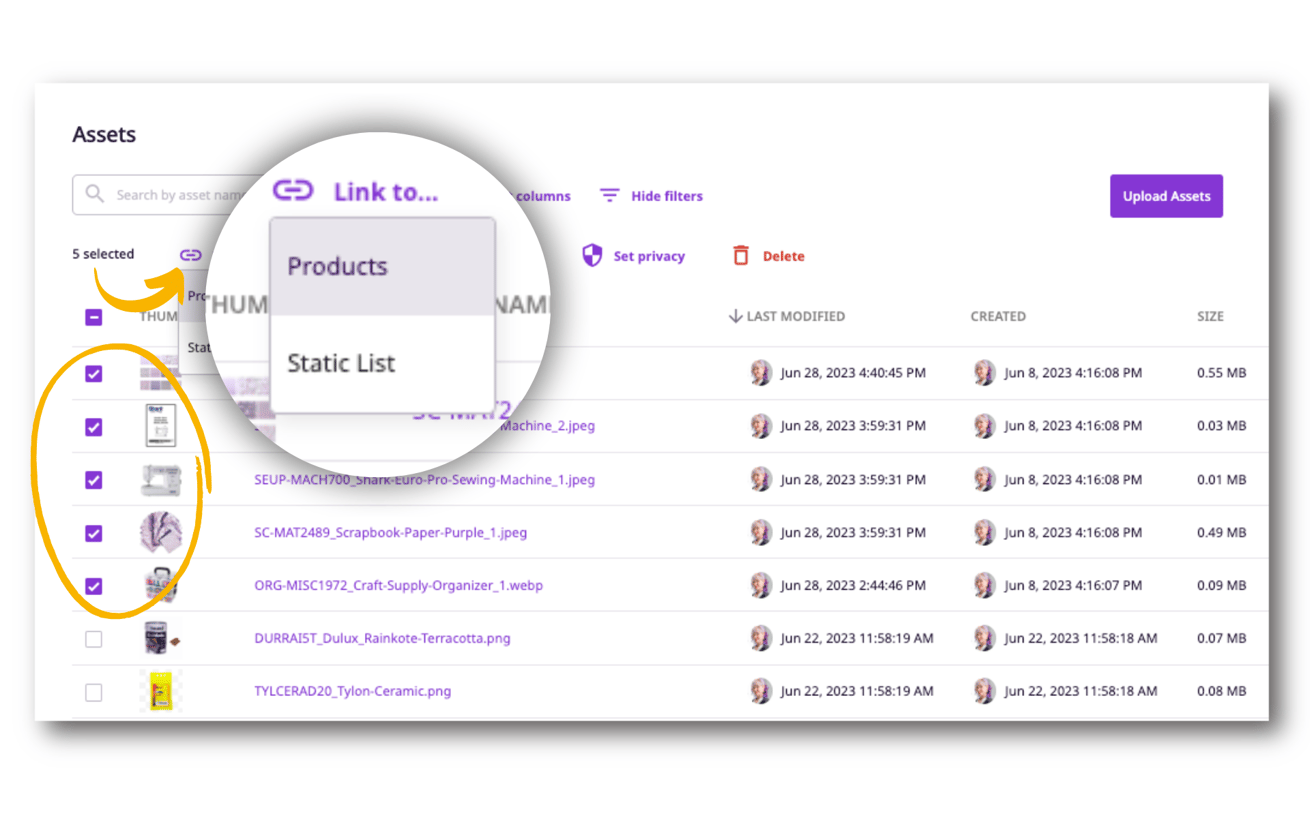Open the columns dropdown
1310x818 pixels.
click(543, 196)
